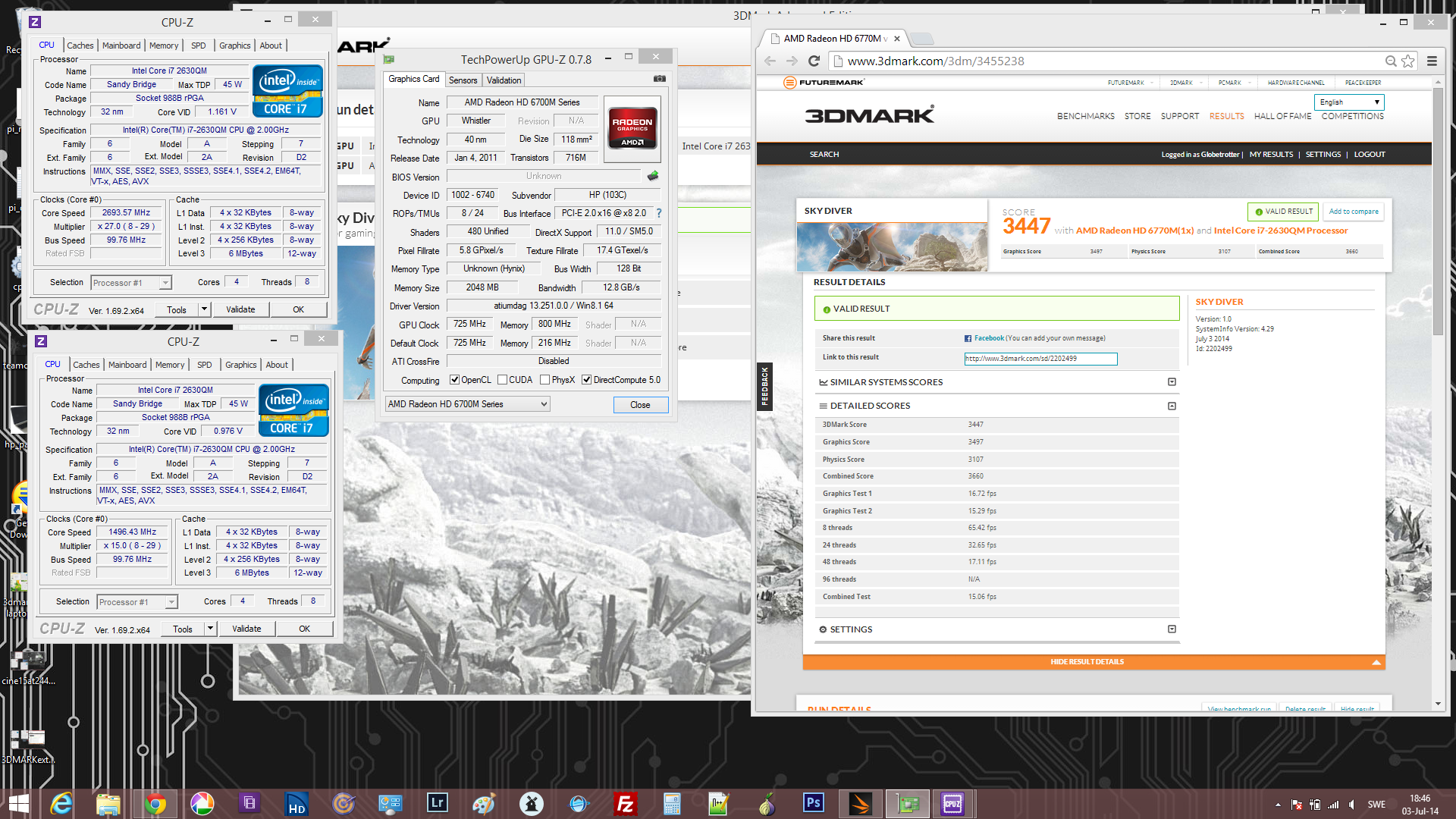1456x819 pixels.
Task: Open Chrome hamburger menu
Action: point(1432,61)
